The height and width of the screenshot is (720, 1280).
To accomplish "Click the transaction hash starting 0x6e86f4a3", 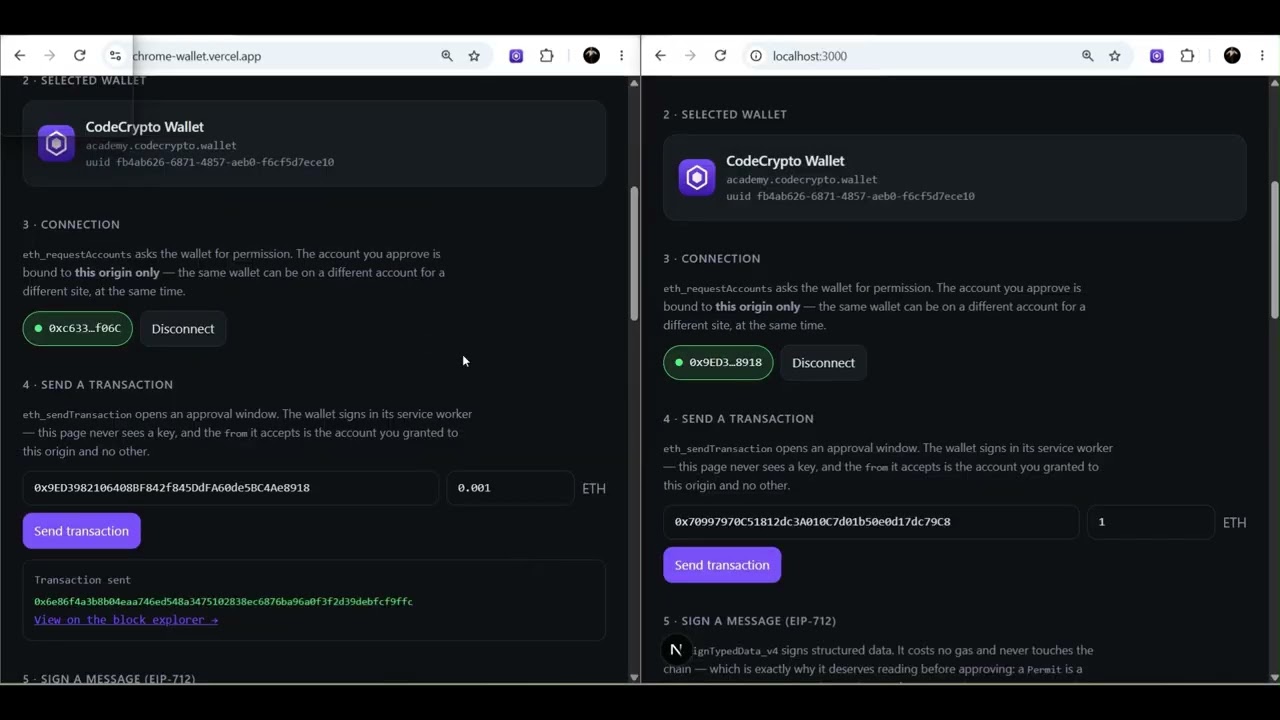I will [223, 602].
